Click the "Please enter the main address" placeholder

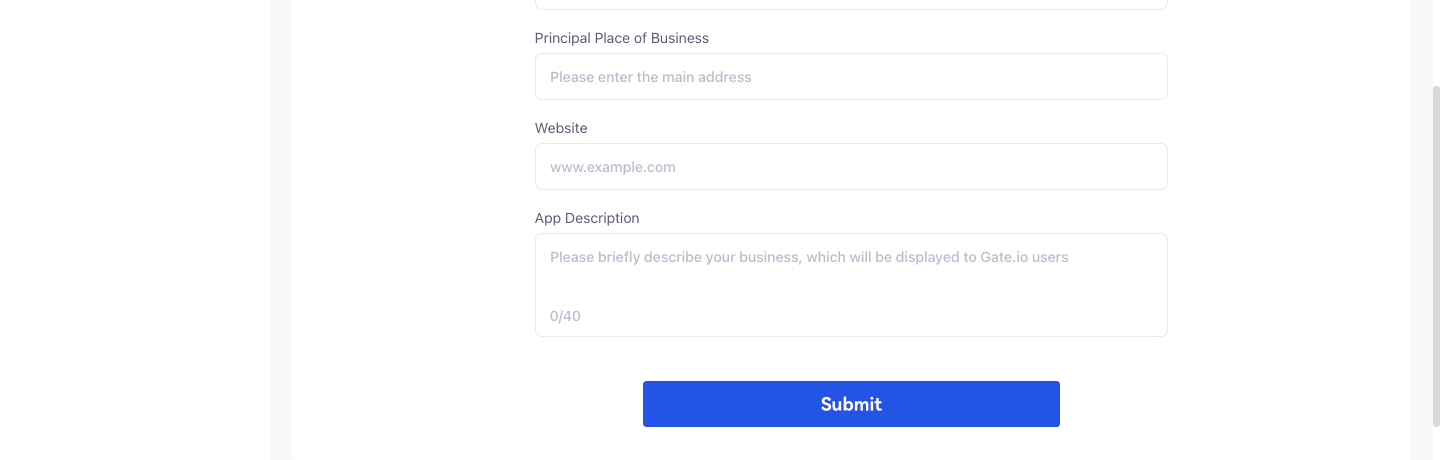click(650, 77)
